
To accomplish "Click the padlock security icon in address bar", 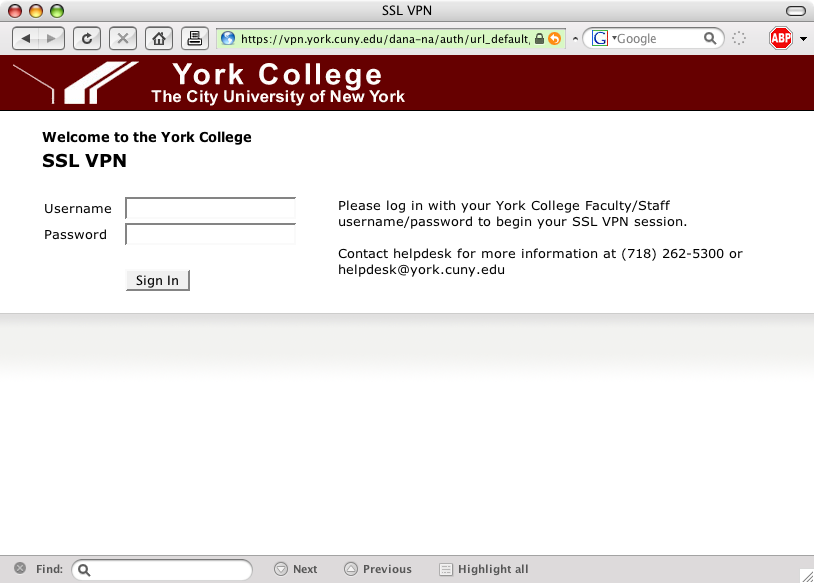I will point(539,39).
